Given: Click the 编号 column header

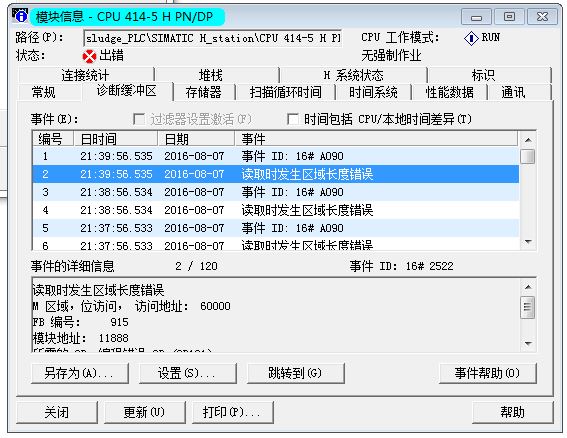Looking at the screenshot, I should click(54, 139).
